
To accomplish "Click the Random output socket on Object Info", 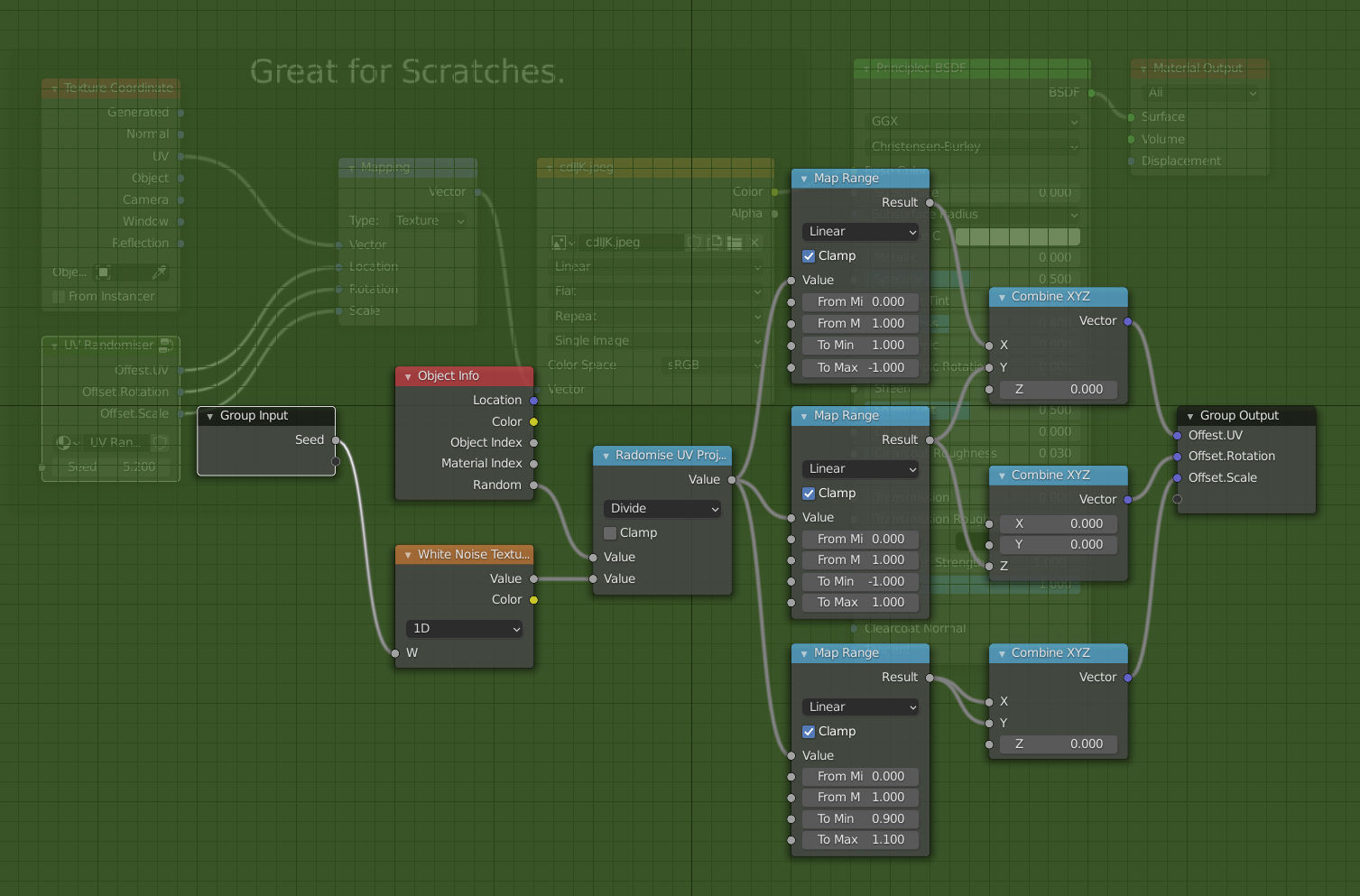I will (533, 485).
